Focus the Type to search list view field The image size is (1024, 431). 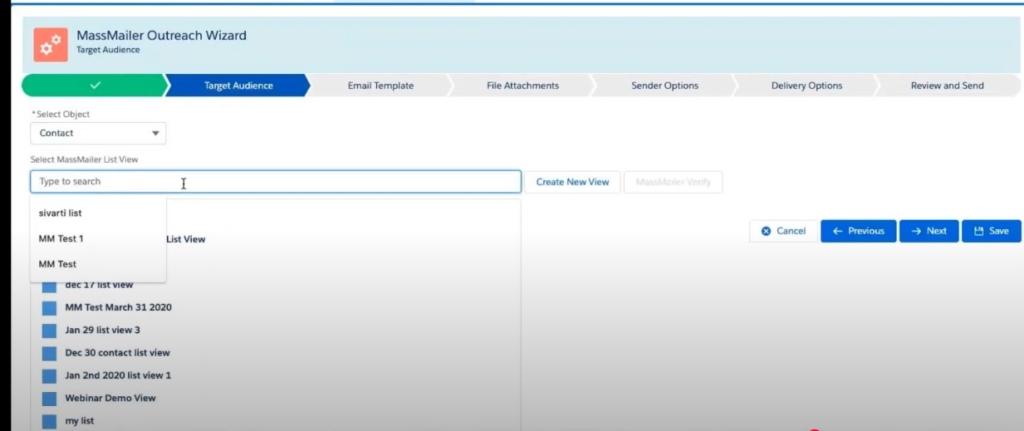[276, 182]
